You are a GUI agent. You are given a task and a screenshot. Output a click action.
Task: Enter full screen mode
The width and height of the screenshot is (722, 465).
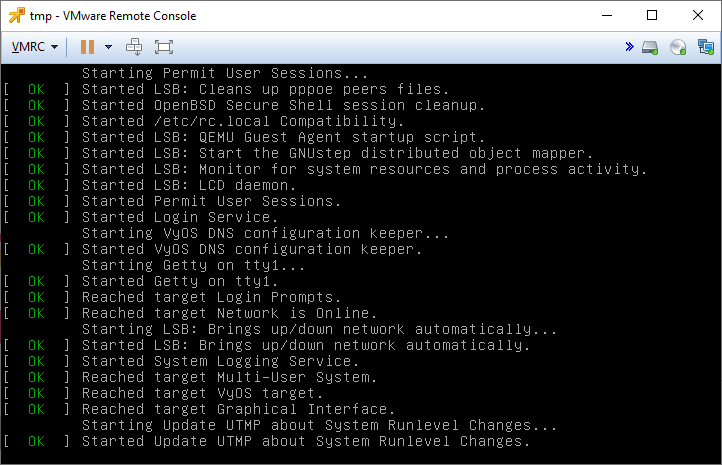pos(164,47)
